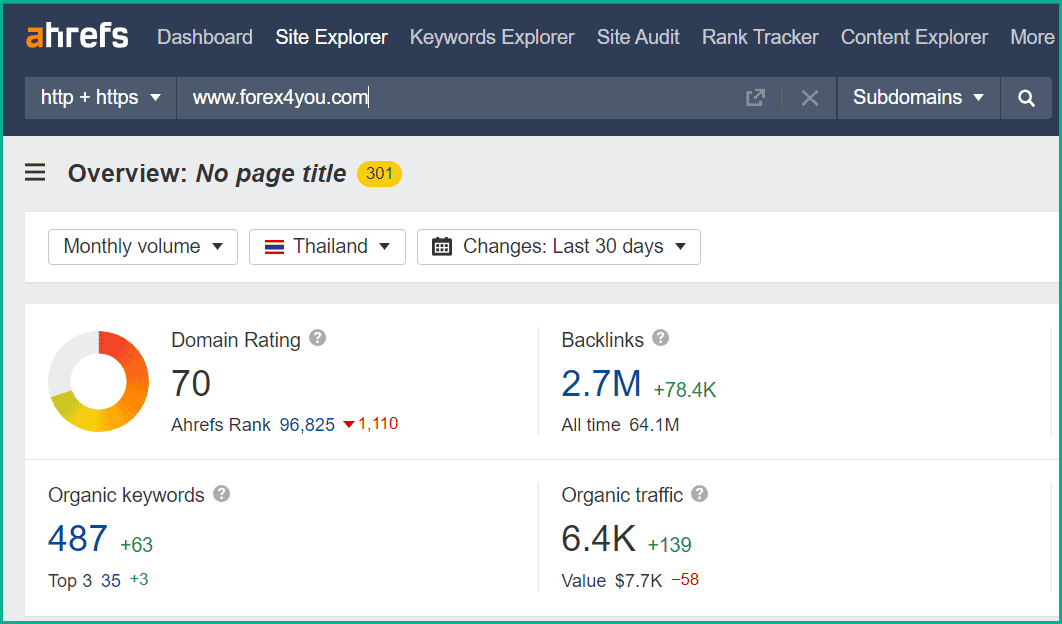This screenshot has width=1062, height=624.
Task: Click the Top 3 change +3
Action: pos(139,580)
